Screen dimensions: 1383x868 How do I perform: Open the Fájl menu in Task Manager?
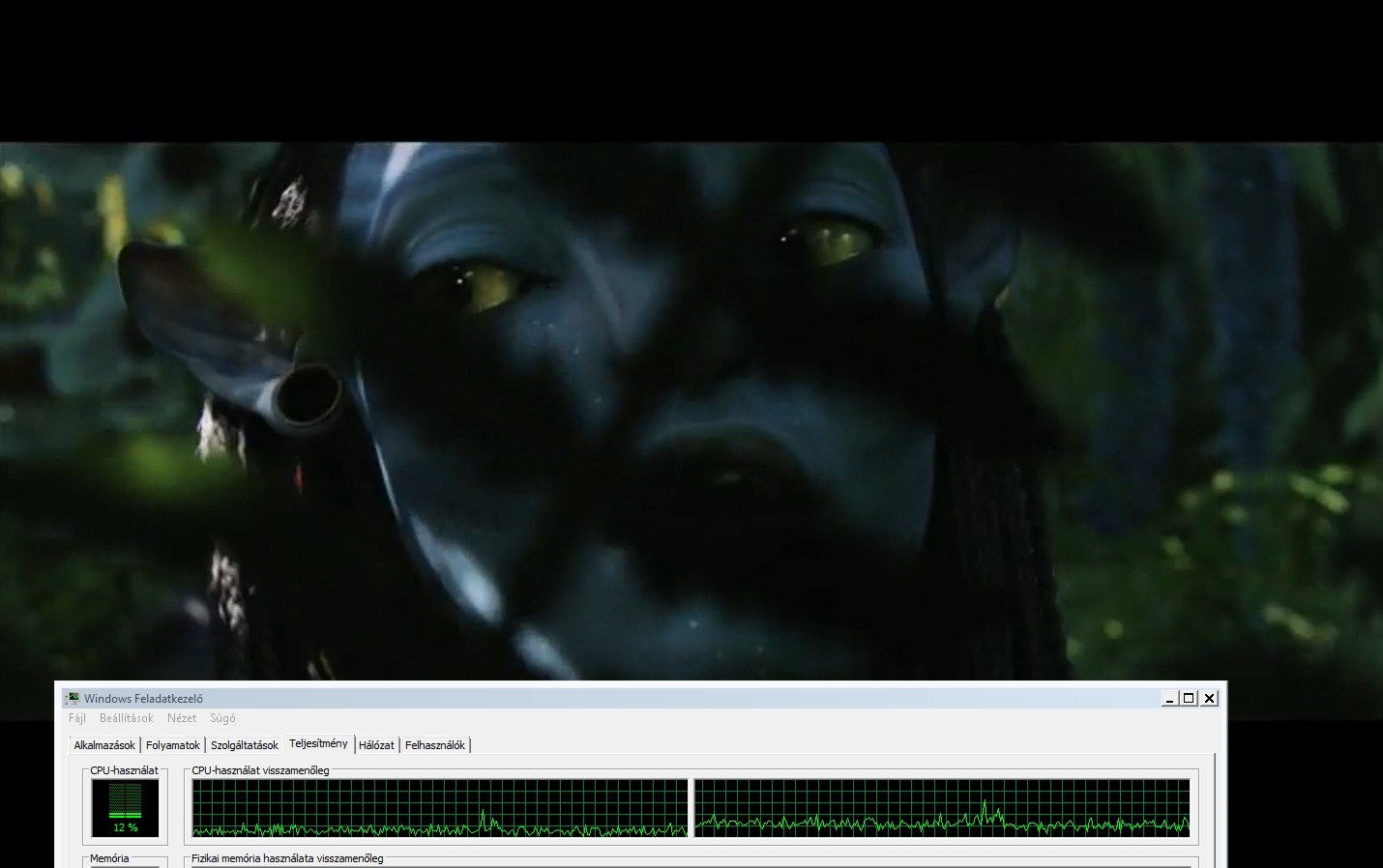(77, 718)
